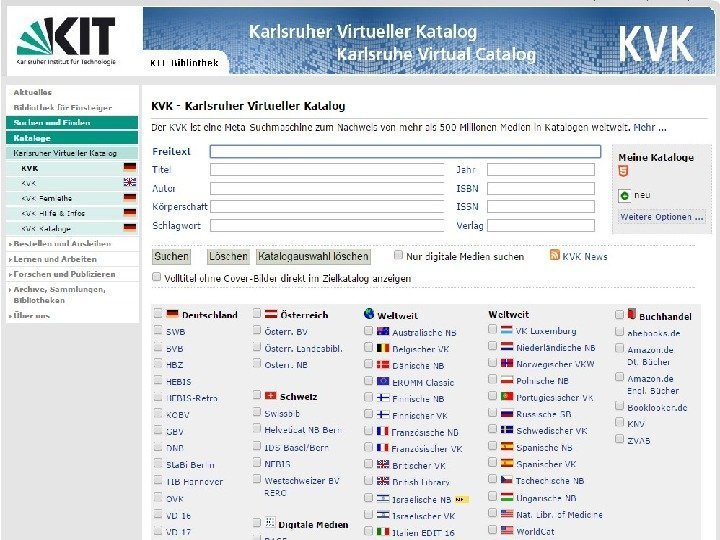Click into the Titel field
Viewport: 720px width, 540px height.
click(x=327, y=169)
